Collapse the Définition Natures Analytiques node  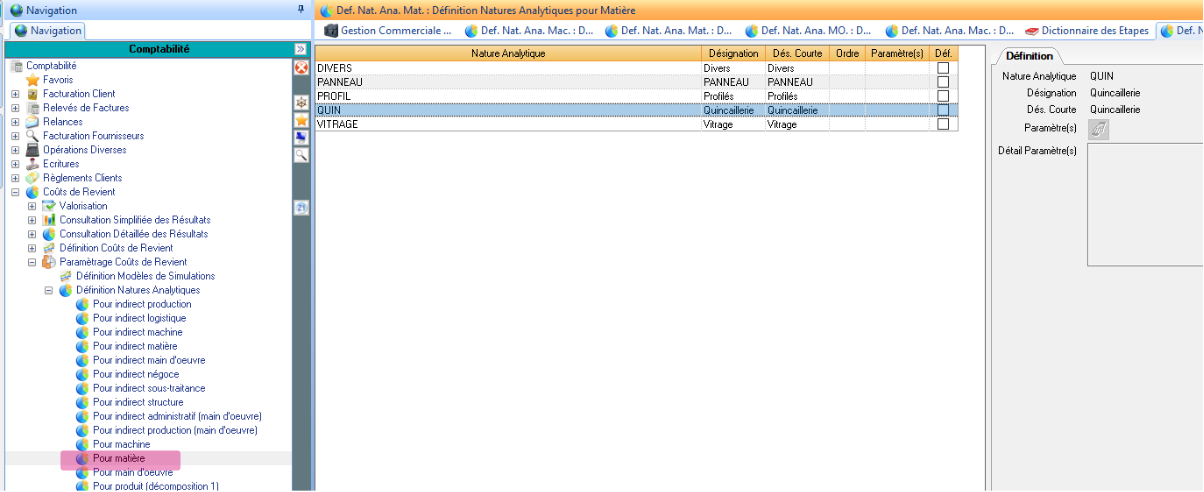coord(48,290)
